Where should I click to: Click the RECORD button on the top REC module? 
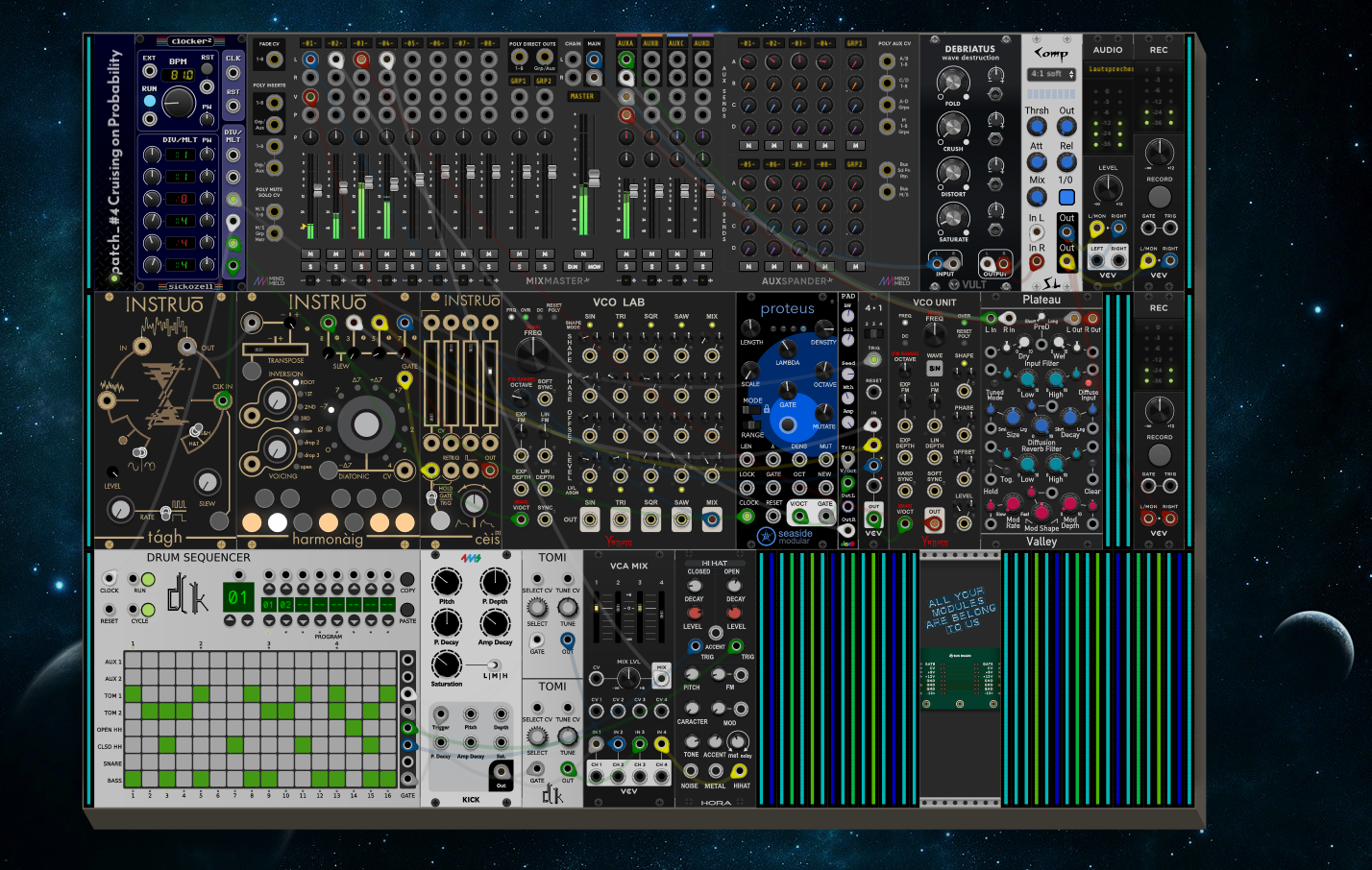pyautogui.click(x=1160, y=196)
